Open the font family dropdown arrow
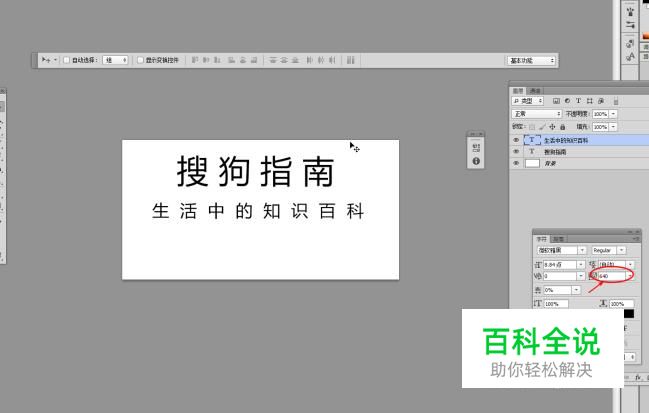Screen dimensions: 649x413 582,250
